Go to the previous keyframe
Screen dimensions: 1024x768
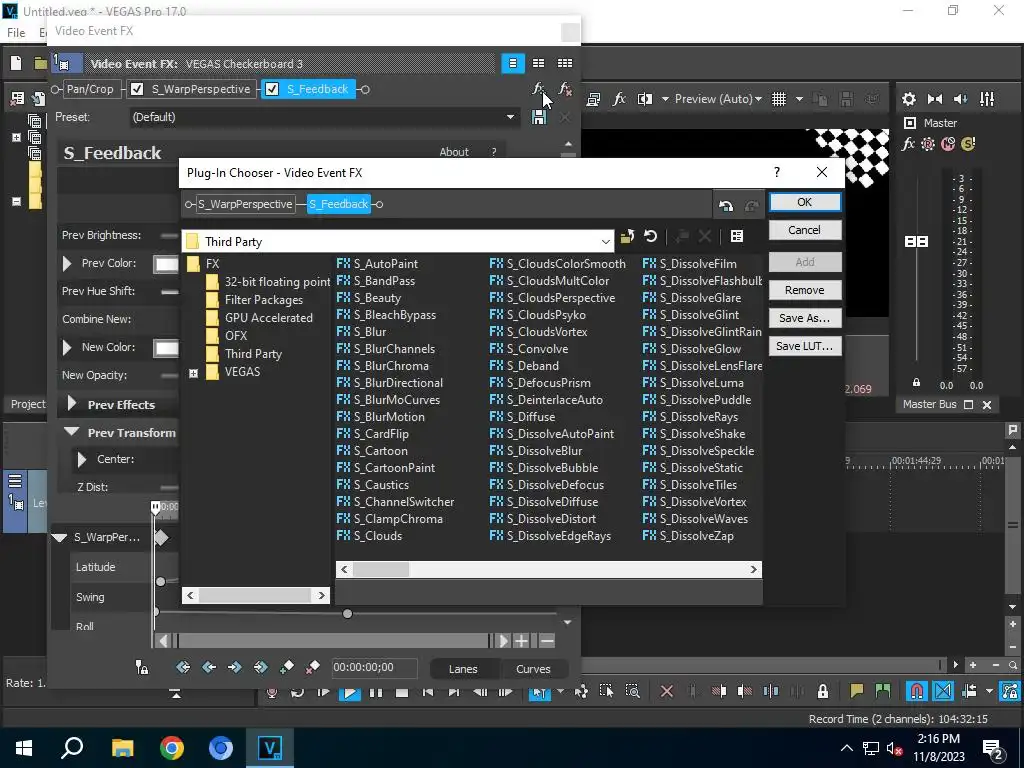[x=209, y=667]
